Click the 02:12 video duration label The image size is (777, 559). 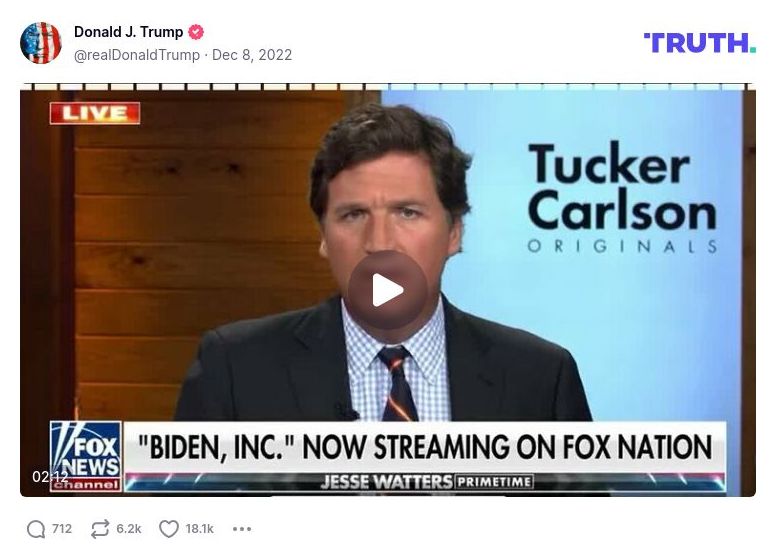coord(50,477)
